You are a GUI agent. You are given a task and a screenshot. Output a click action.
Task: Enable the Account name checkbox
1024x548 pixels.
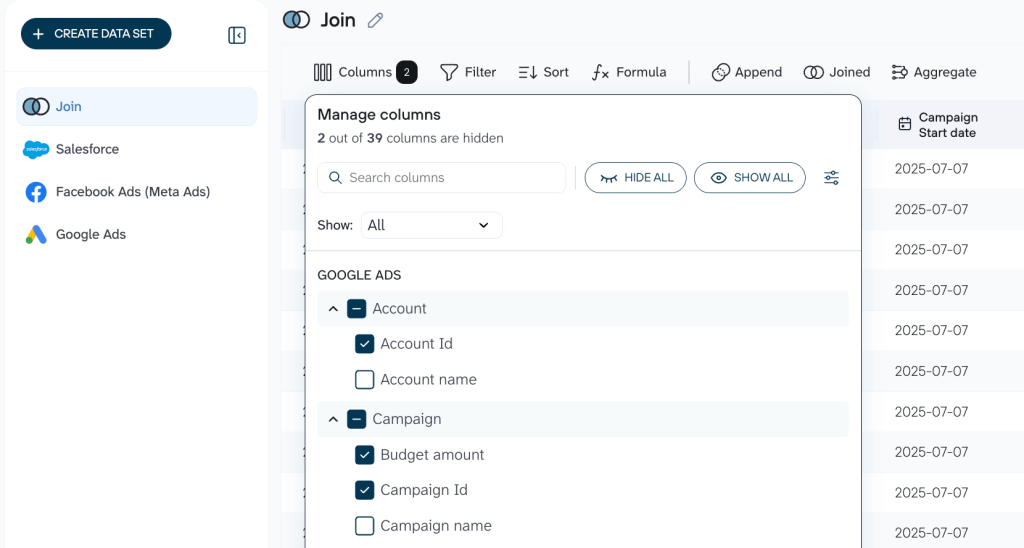365,380
